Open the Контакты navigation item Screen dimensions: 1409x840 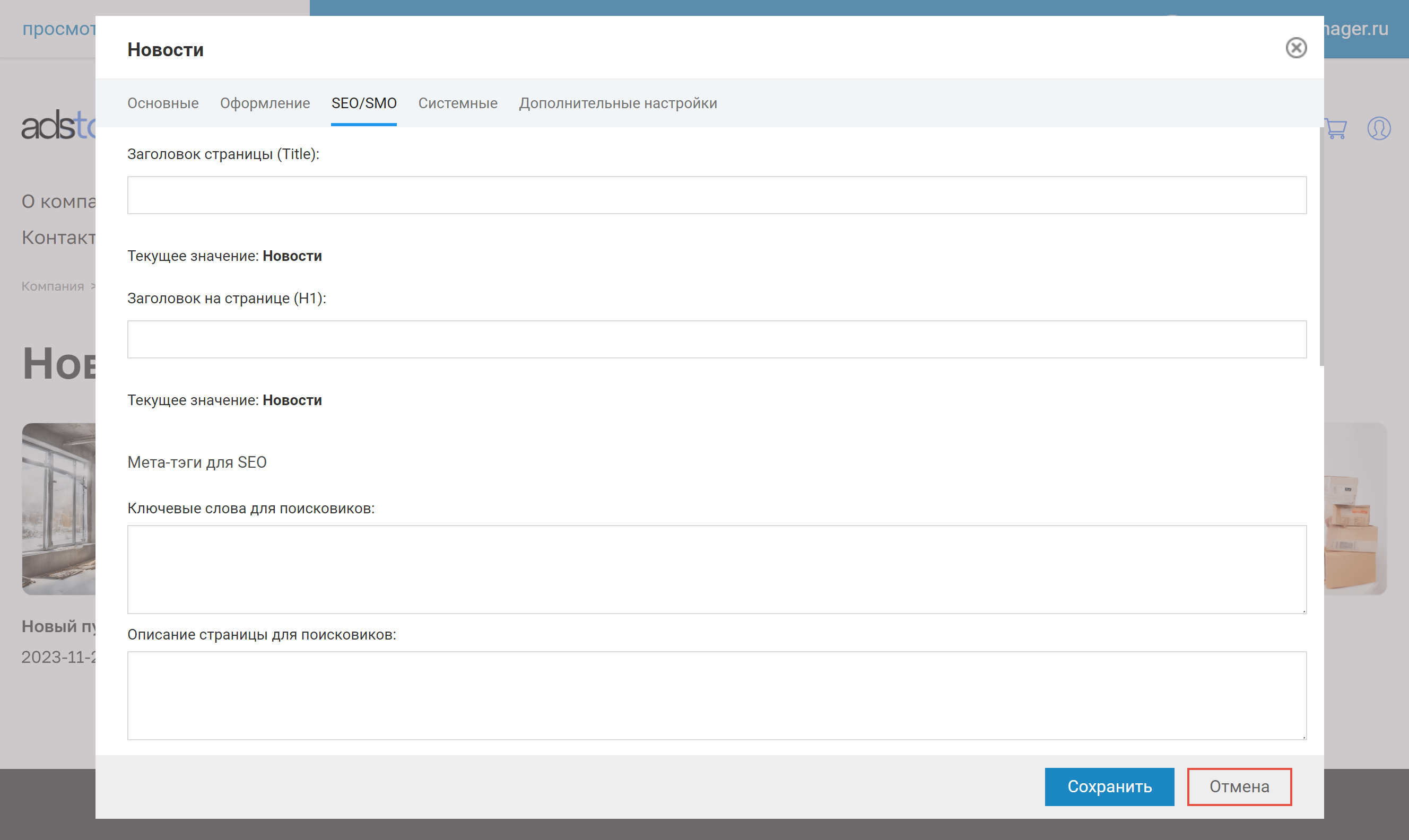(57, 237)
